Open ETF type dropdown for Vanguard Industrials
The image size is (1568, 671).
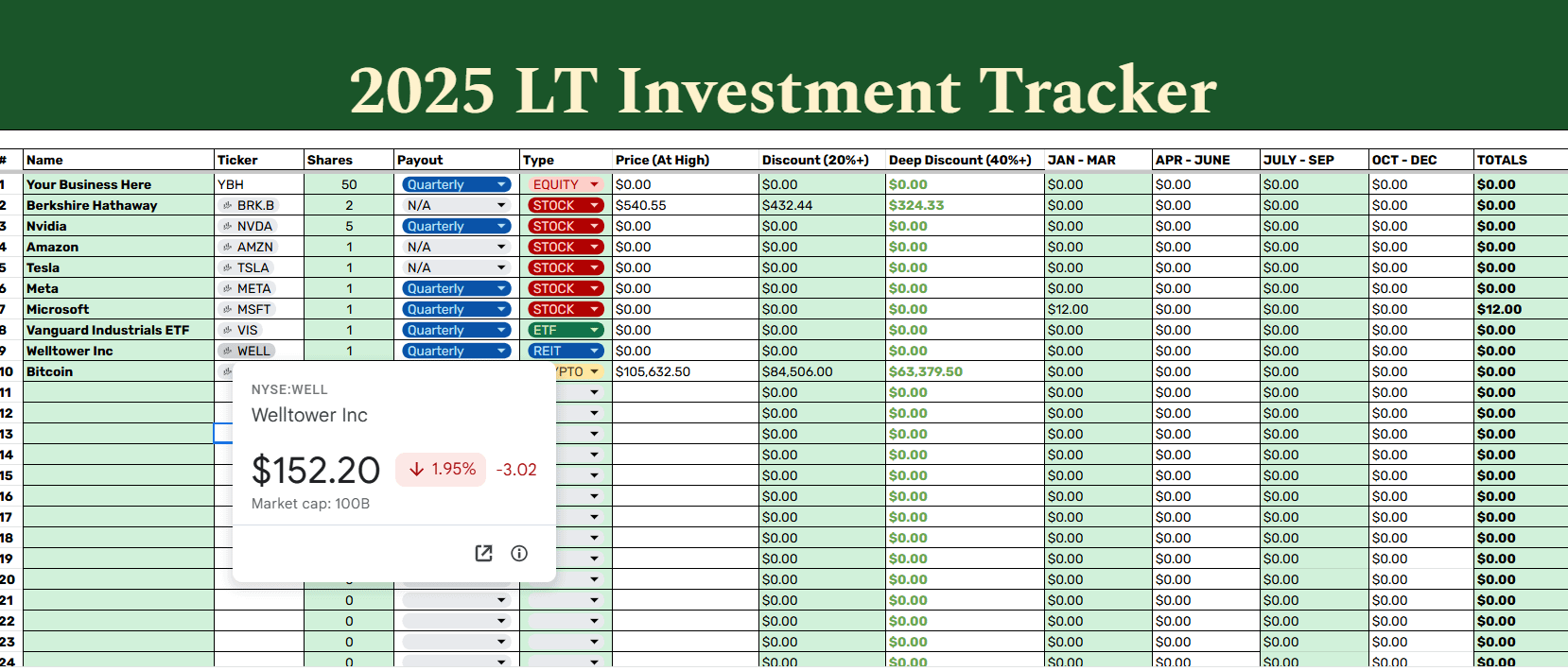coord(566,330)
